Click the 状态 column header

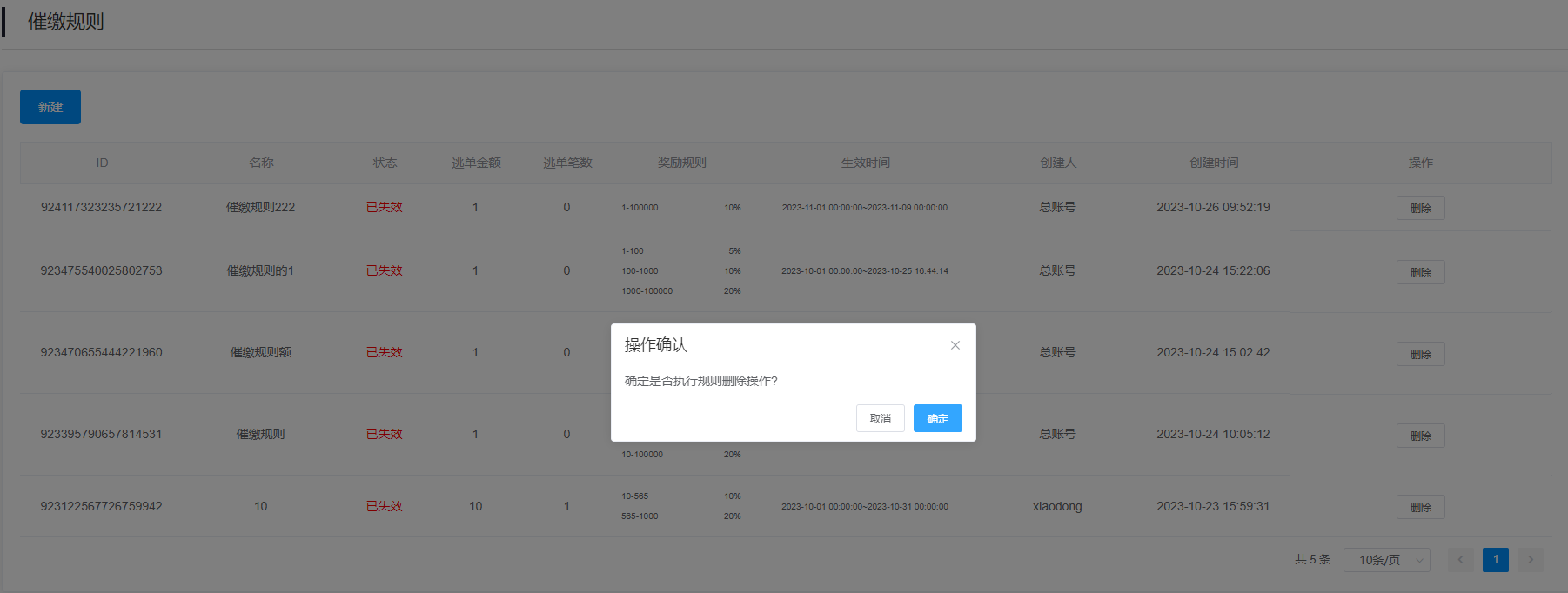click(385, 163)
